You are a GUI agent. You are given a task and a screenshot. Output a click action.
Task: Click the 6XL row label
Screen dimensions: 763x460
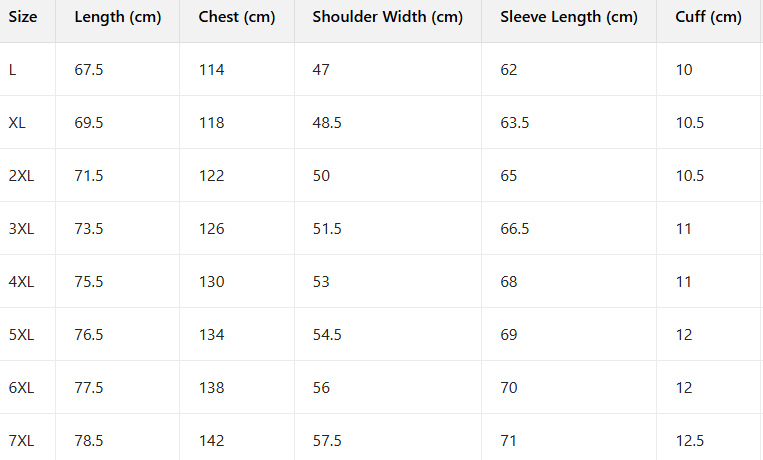[21, 388]
